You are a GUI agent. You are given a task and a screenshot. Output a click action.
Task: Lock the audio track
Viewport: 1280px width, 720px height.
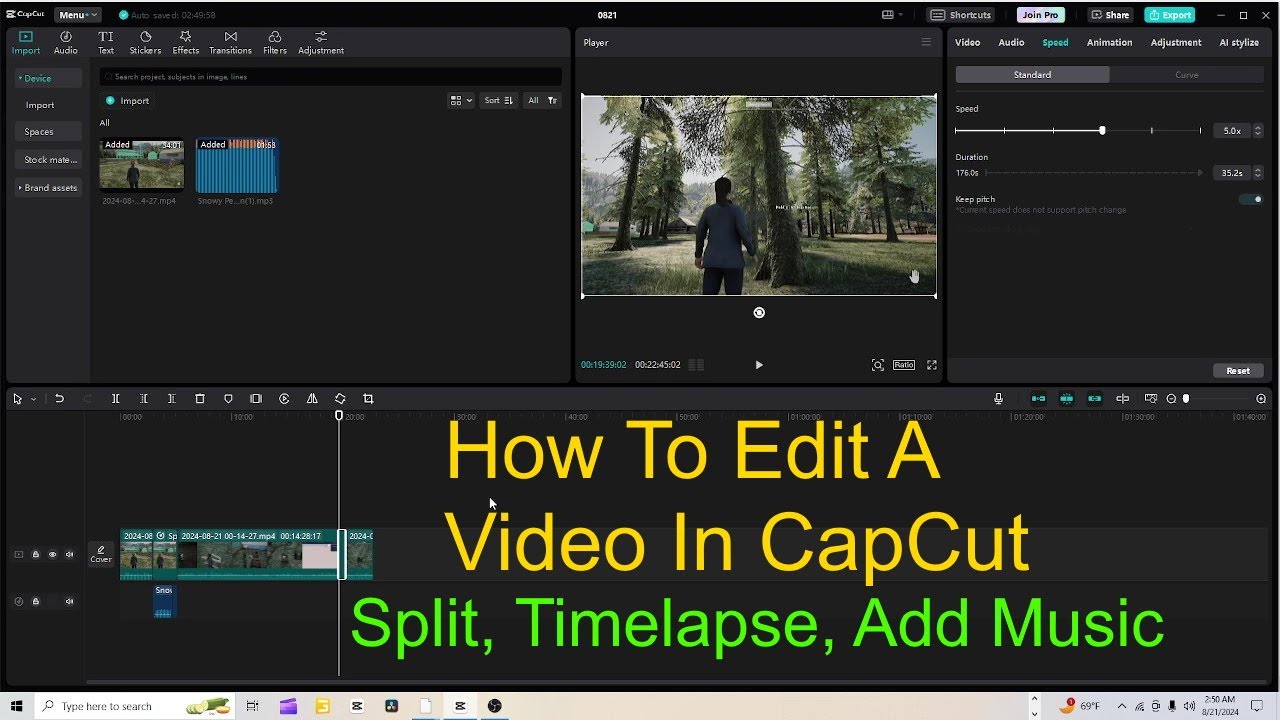point(36,601)
